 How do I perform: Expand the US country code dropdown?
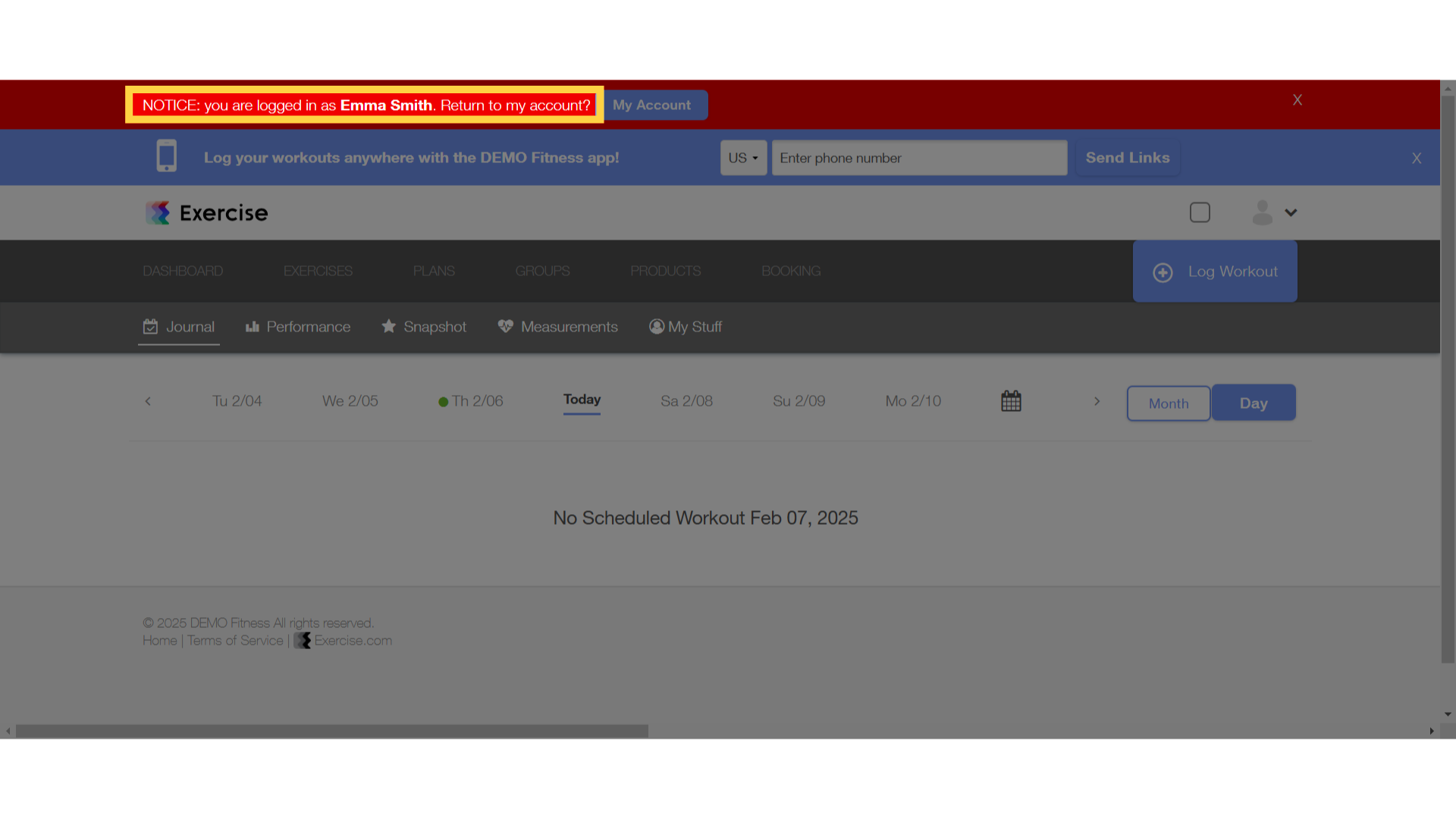743,158
